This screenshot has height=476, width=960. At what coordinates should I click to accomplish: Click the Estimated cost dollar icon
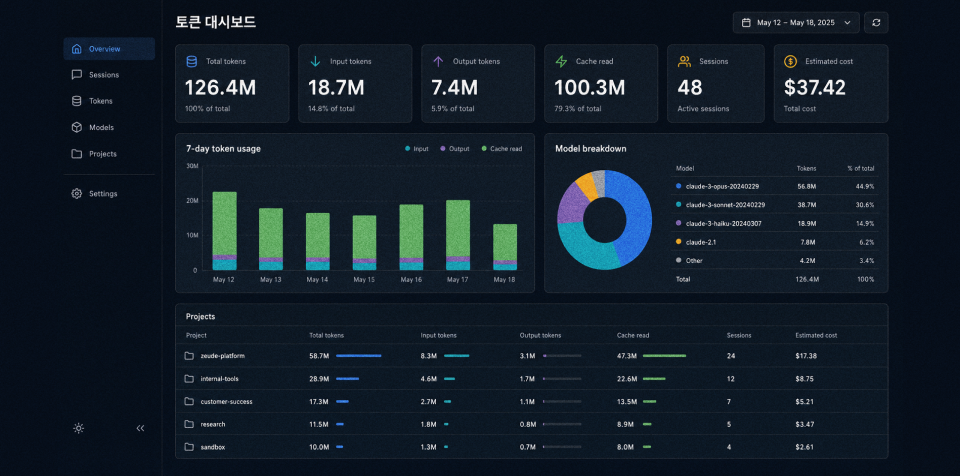point(790,61)
